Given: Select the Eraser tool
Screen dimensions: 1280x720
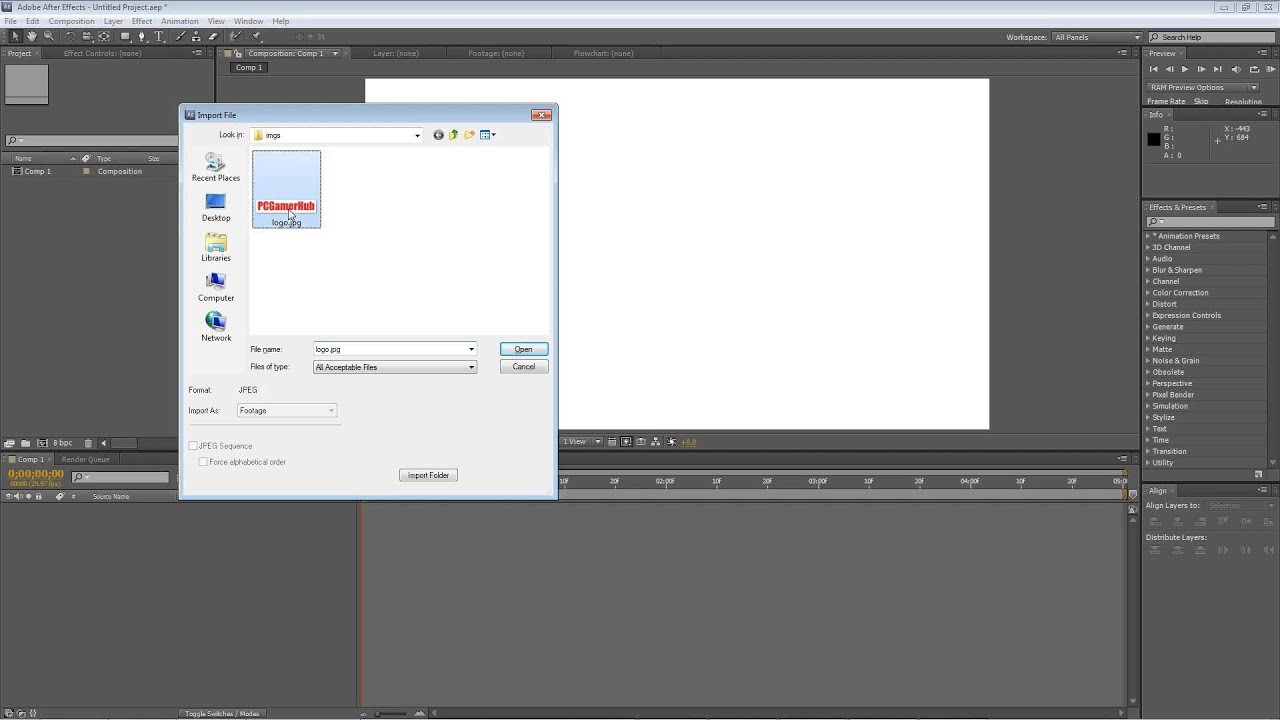Looking at the screenshot, I should click(212, 36).
